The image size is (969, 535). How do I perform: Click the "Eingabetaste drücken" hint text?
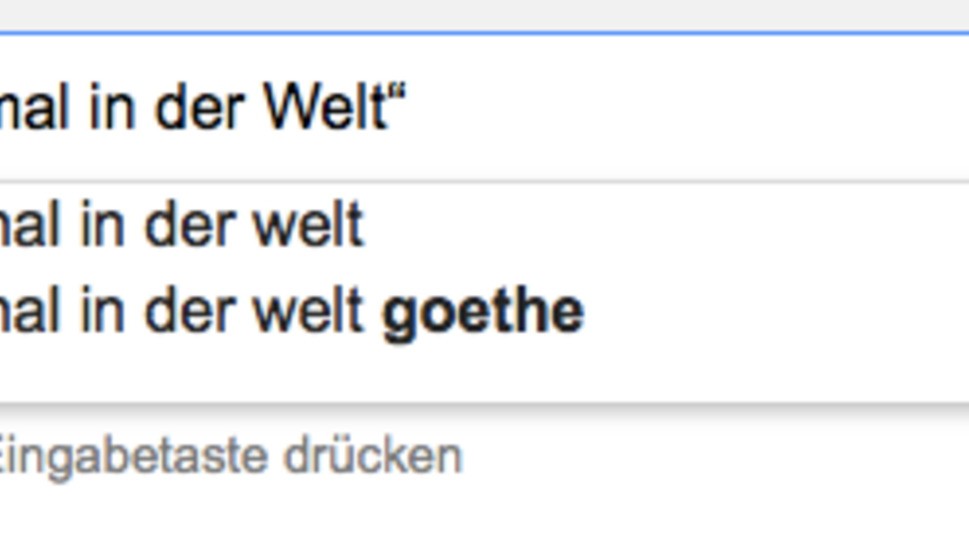pyautogui.click(x=230, y=457)
